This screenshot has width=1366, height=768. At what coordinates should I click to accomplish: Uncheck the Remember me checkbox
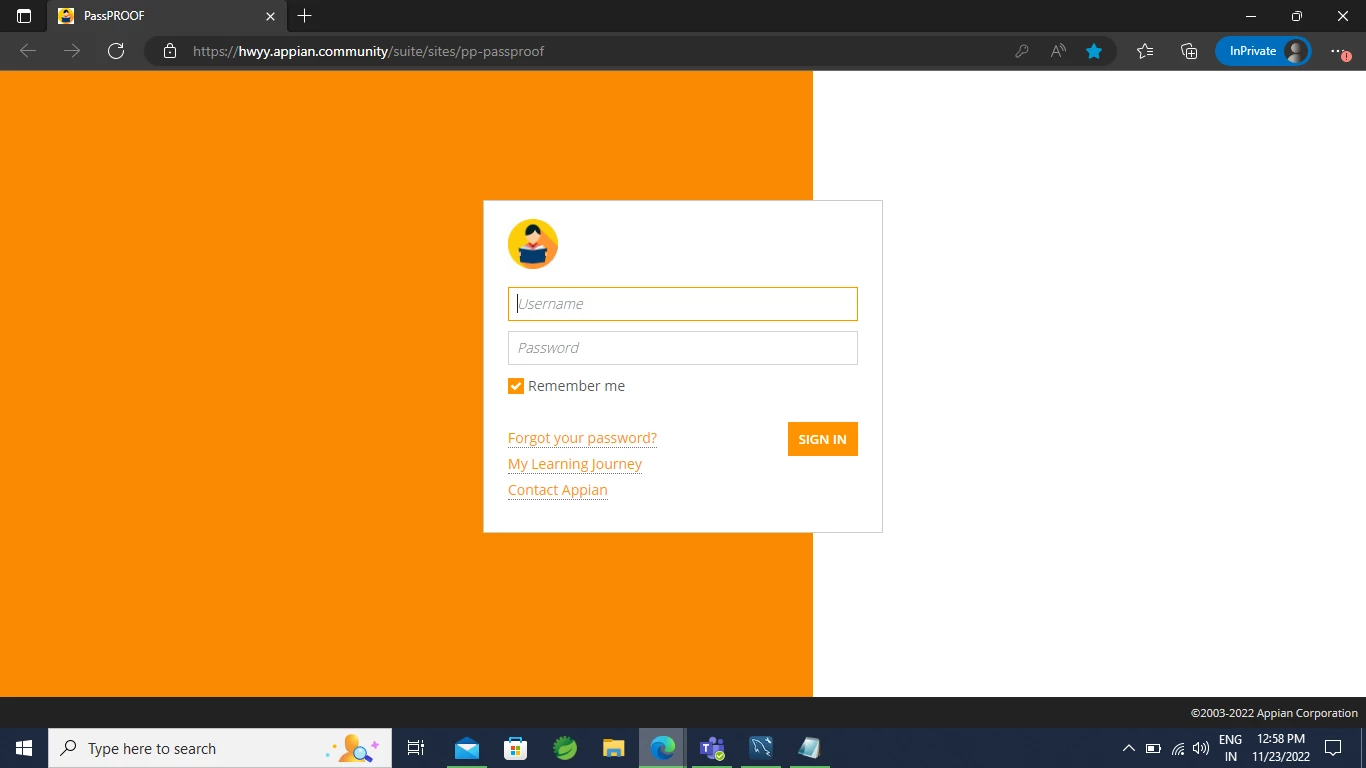click(516, 386)
